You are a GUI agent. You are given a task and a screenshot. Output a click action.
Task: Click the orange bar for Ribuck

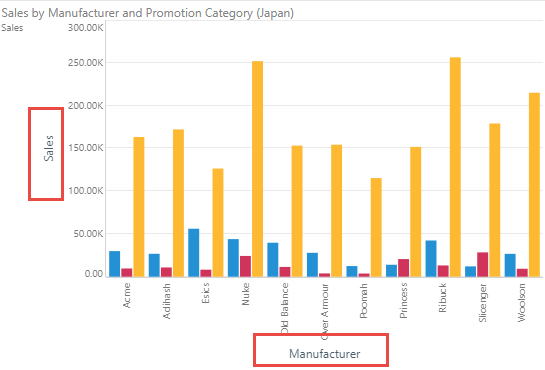click(455, 167)
